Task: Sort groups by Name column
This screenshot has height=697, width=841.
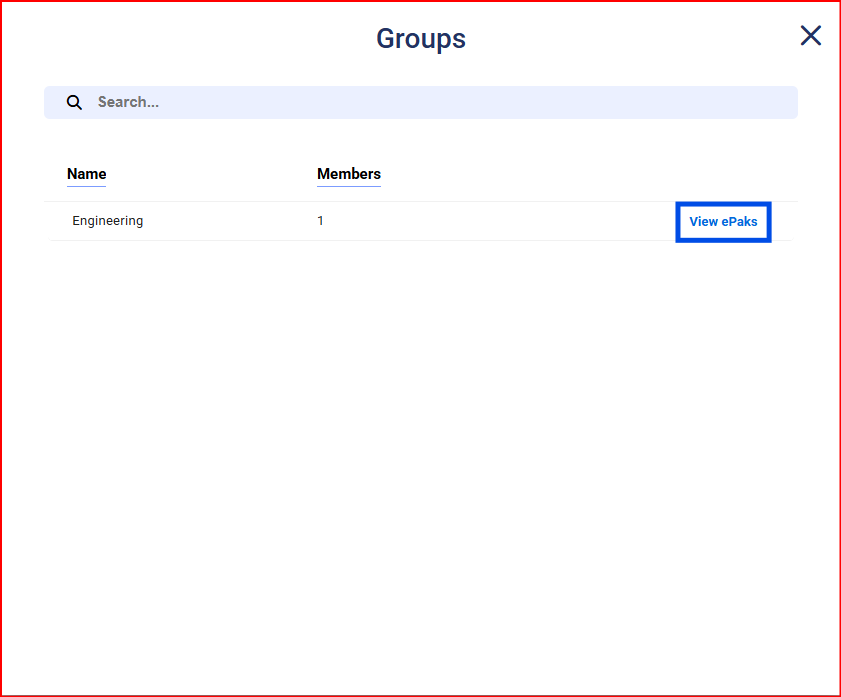Action: (x=86, y=174)
